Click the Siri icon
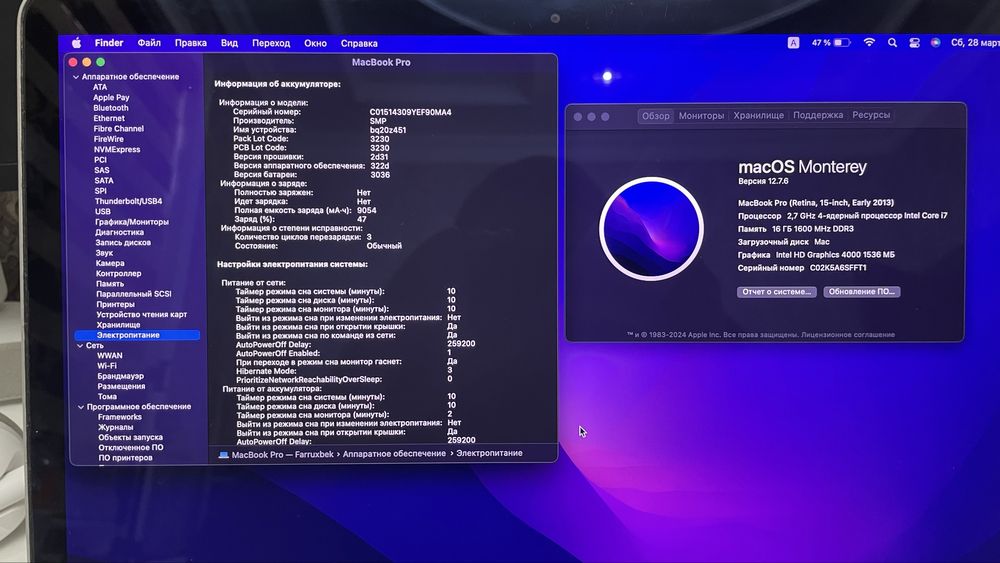 (x=935, y=43)
